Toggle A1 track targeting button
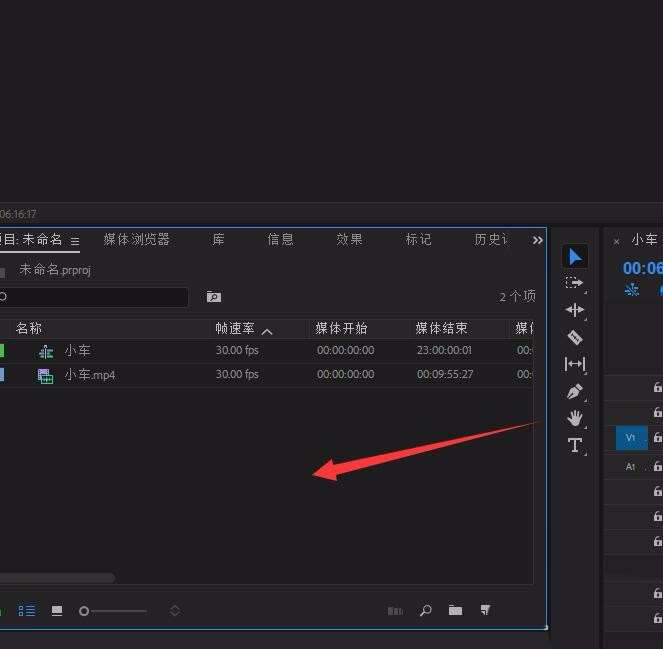663x649 pixels. (630, 466)
